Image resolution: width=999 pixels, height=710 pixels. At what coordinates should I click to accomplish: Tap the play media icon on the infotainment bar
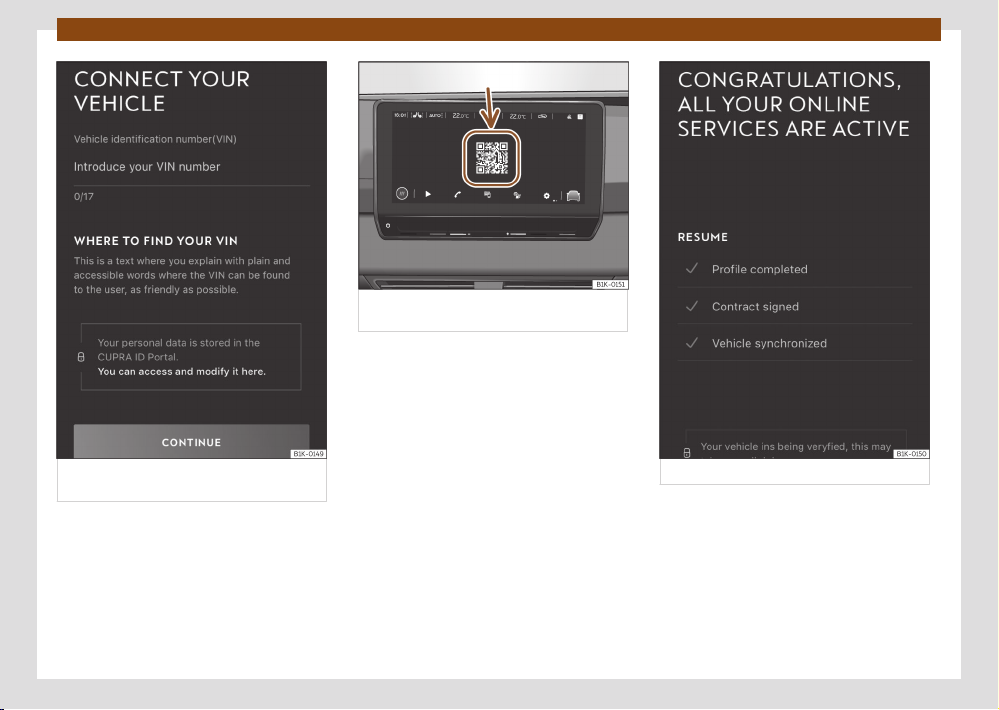(428, 194)
